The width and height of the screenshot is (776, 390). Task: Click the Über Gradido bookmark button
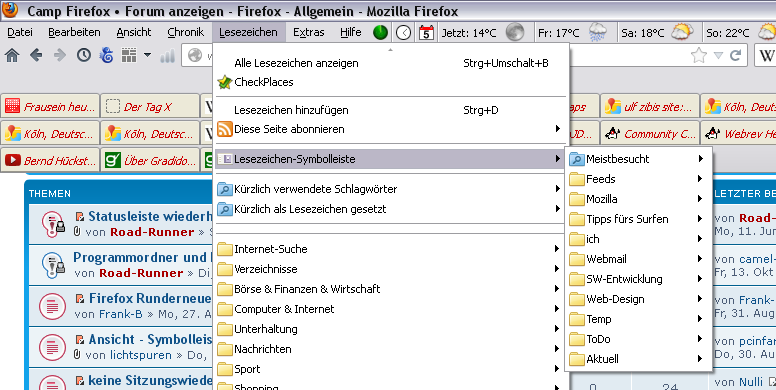[150, 160]
